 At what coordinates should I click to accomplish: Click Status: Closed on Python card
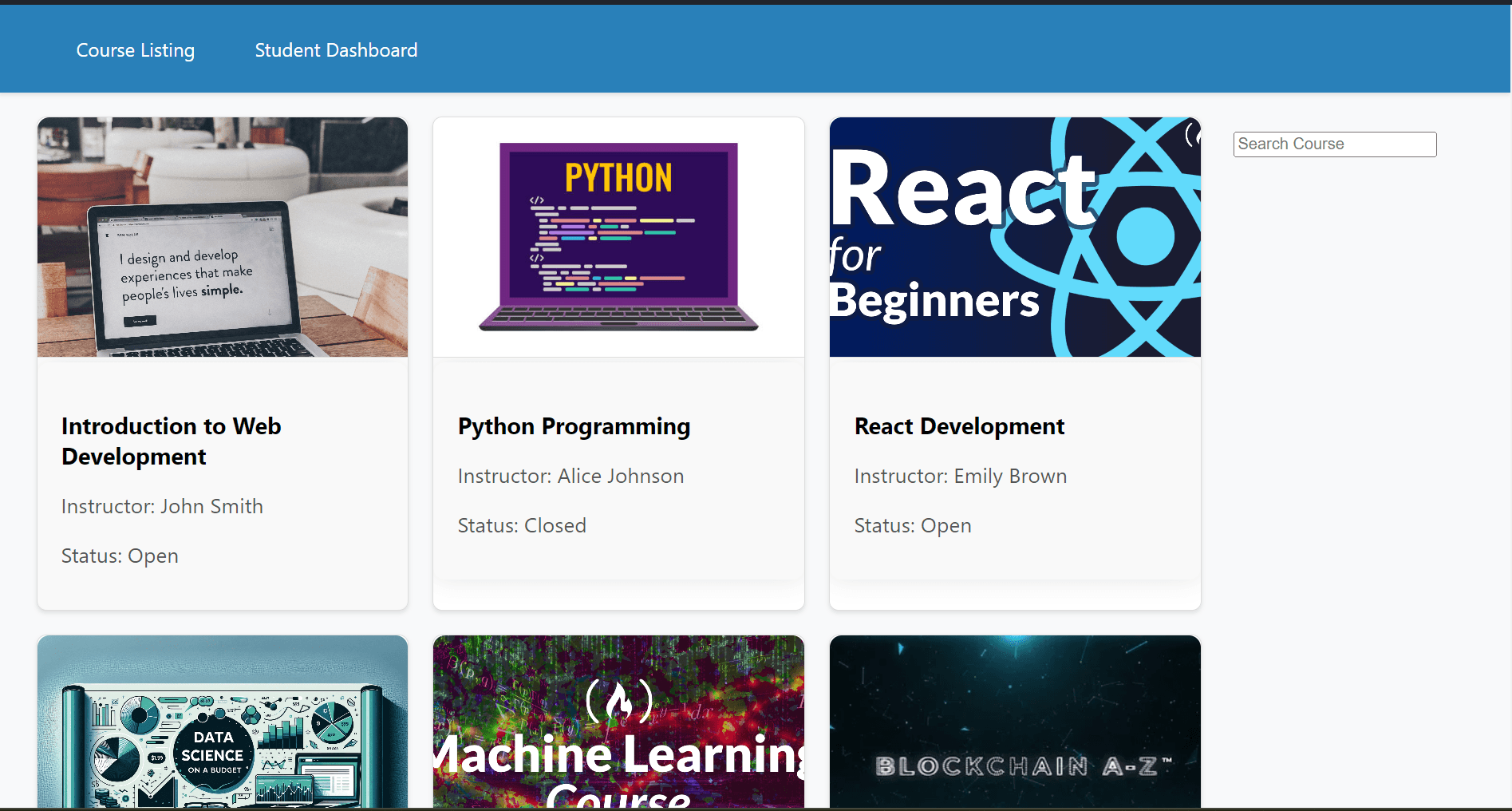tap(522, 525)
